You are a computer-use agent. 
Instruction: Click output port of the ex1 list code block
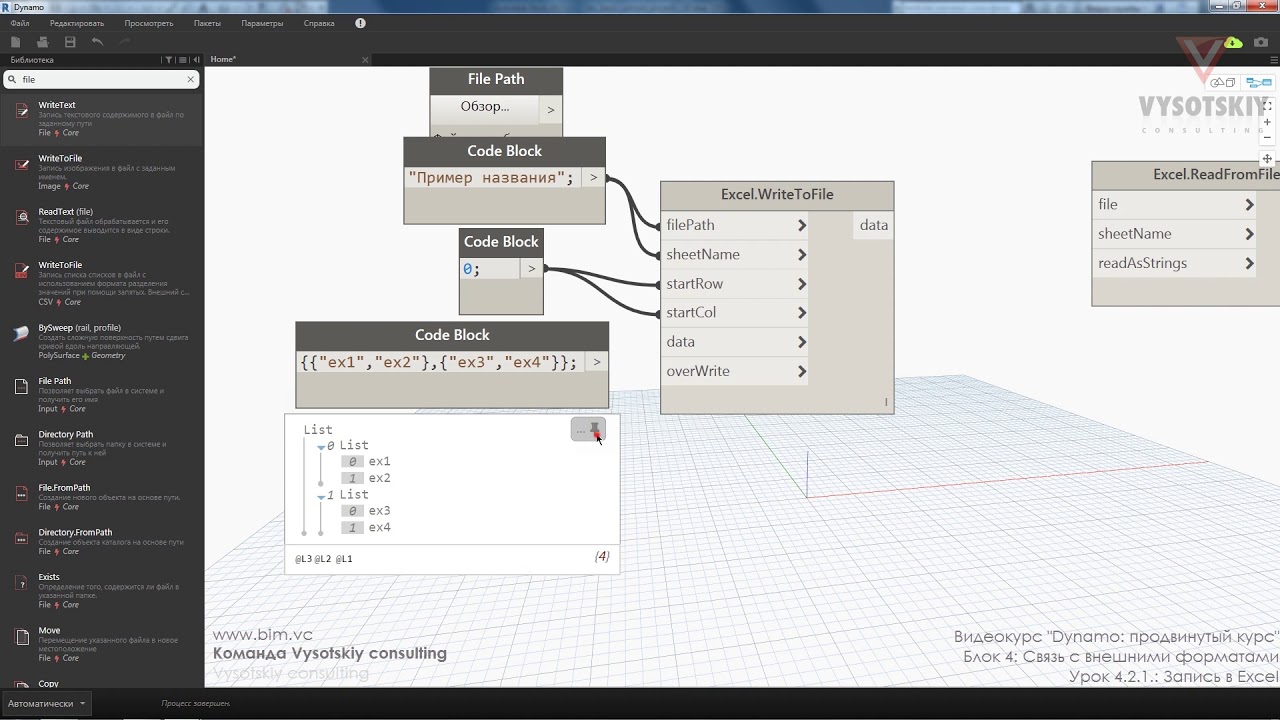point(597,362)
